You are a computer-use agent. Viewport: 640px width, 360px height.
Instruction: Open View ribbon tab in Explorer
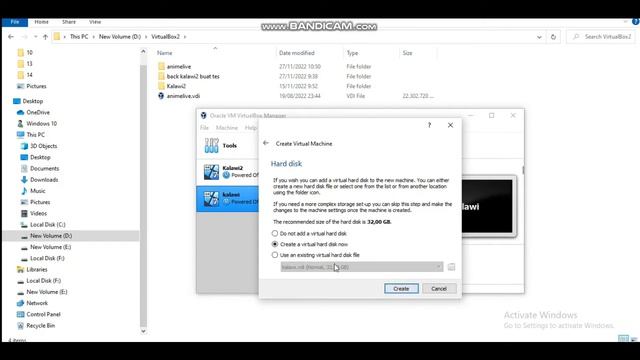click(x=95, y=22)
